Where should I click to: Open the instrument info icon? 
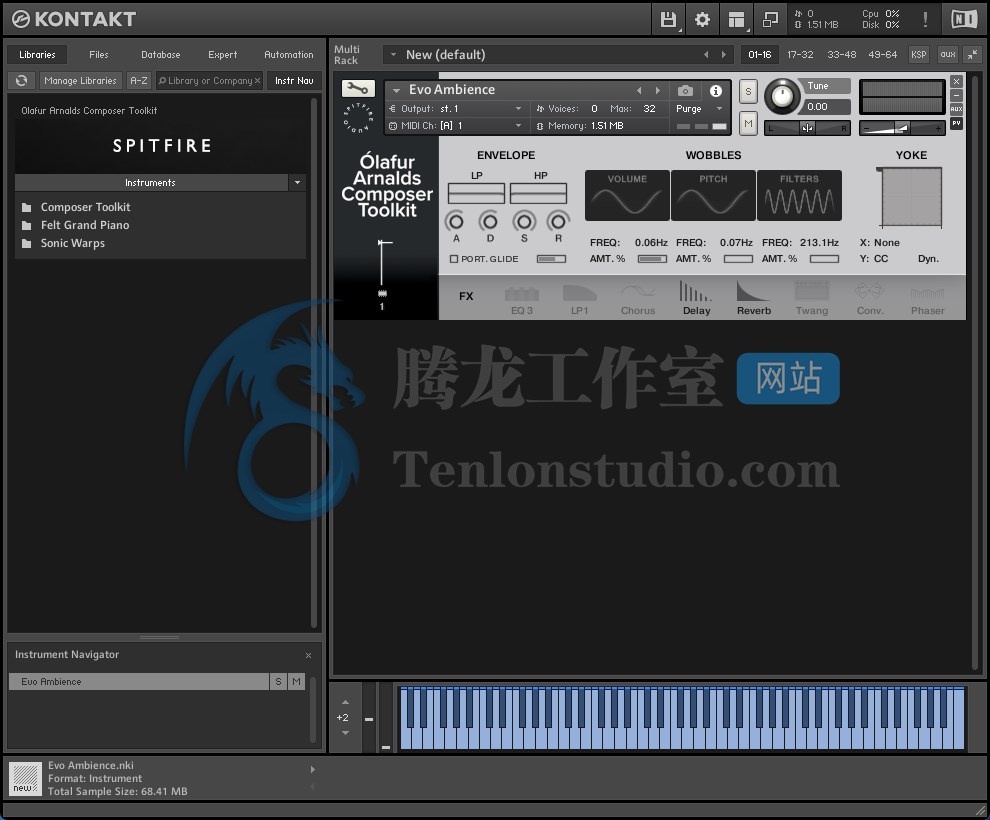(715, 90)
